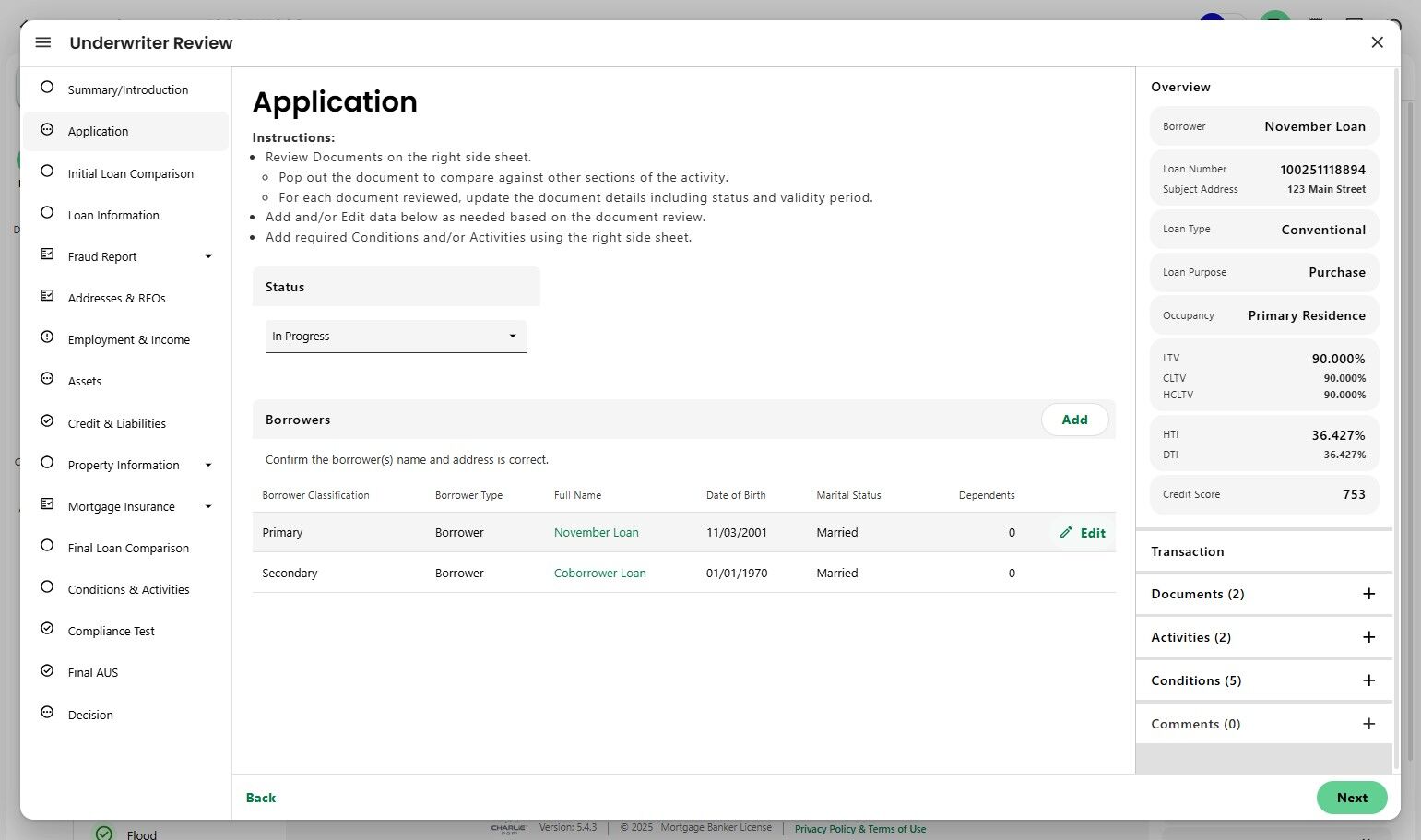Click the Next button
The height and width of the screenshot is (840, 1421).
coord(1351,799)
